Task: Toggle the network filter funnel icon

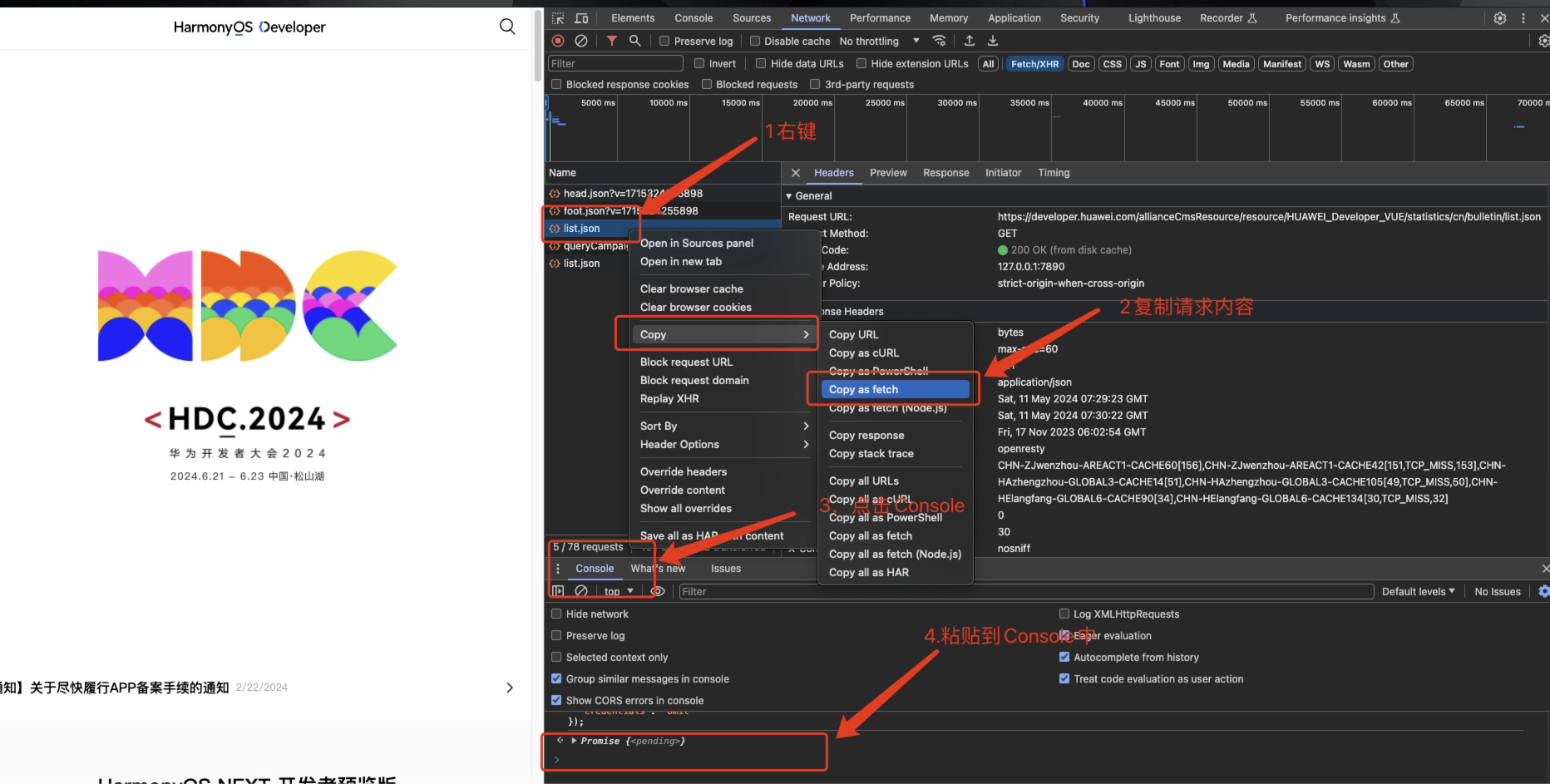Action: (x=612, y=41)
